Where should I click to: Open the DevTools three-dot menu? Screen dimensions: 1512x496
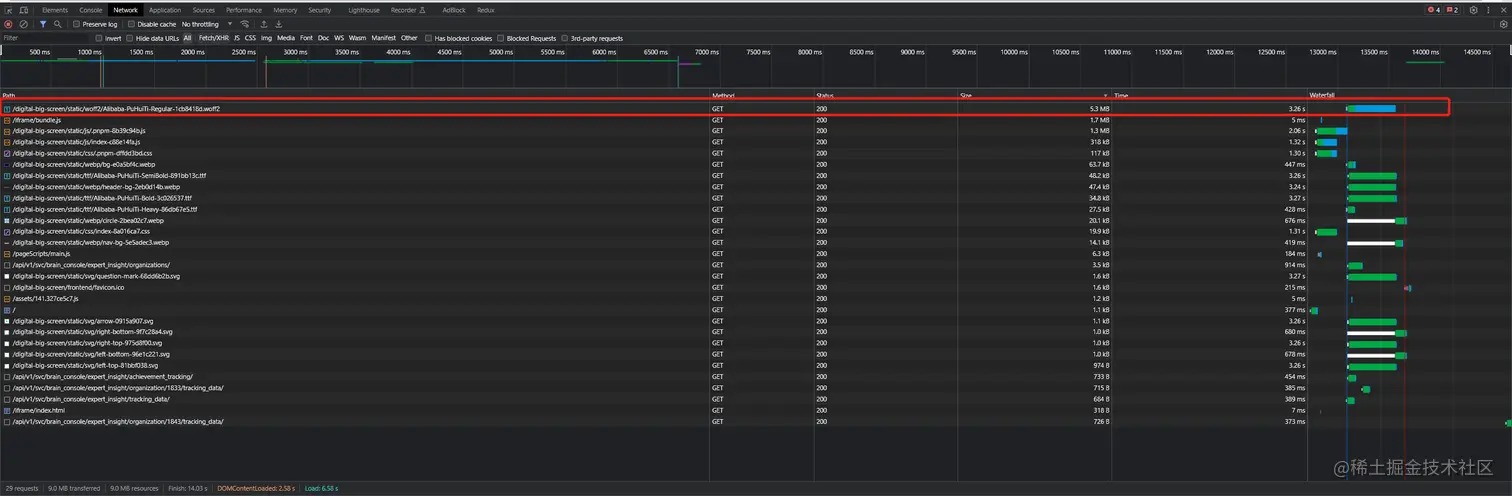[x=1486, y=10]
